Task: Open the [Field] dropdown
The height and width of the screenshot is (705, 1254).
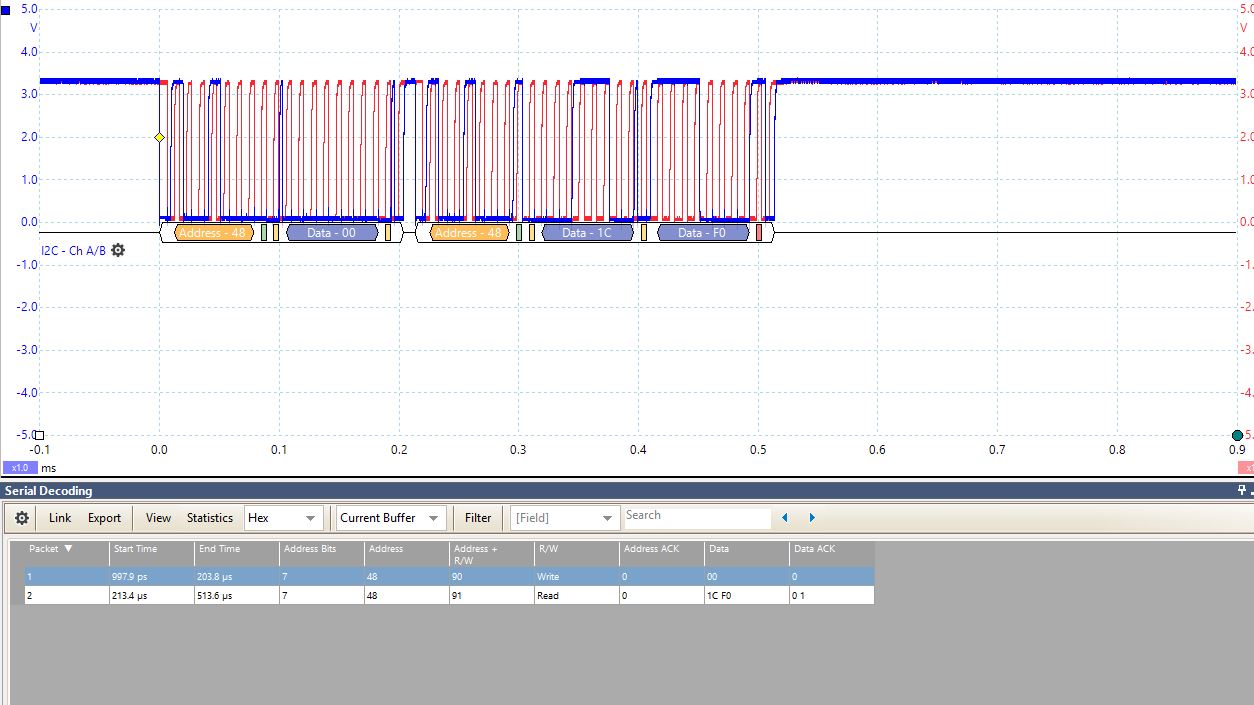Action: pyautogui.click(x=564, y=517)
